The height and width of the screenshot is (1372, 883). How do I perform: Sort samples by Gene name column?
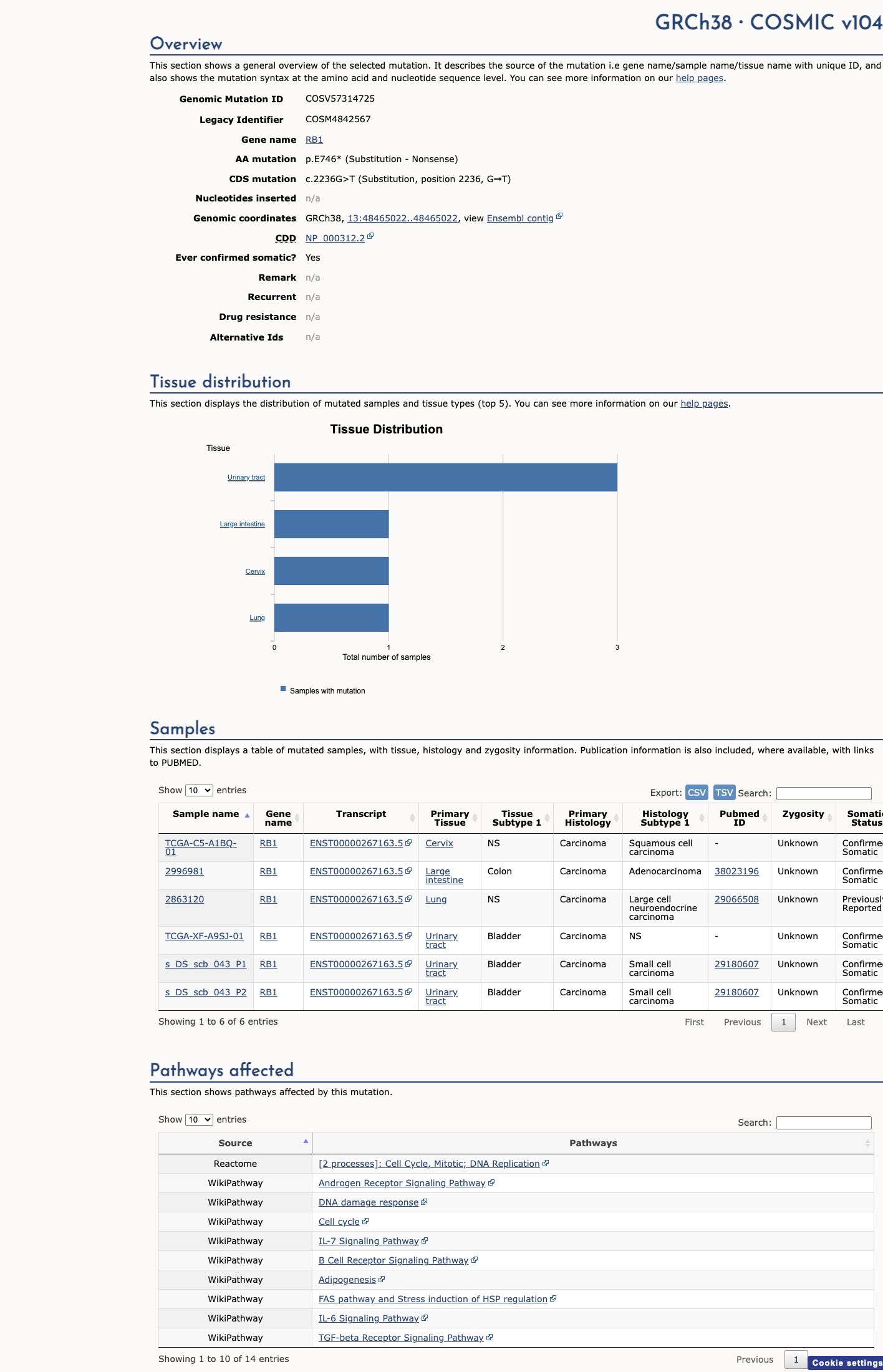[278, 818]
